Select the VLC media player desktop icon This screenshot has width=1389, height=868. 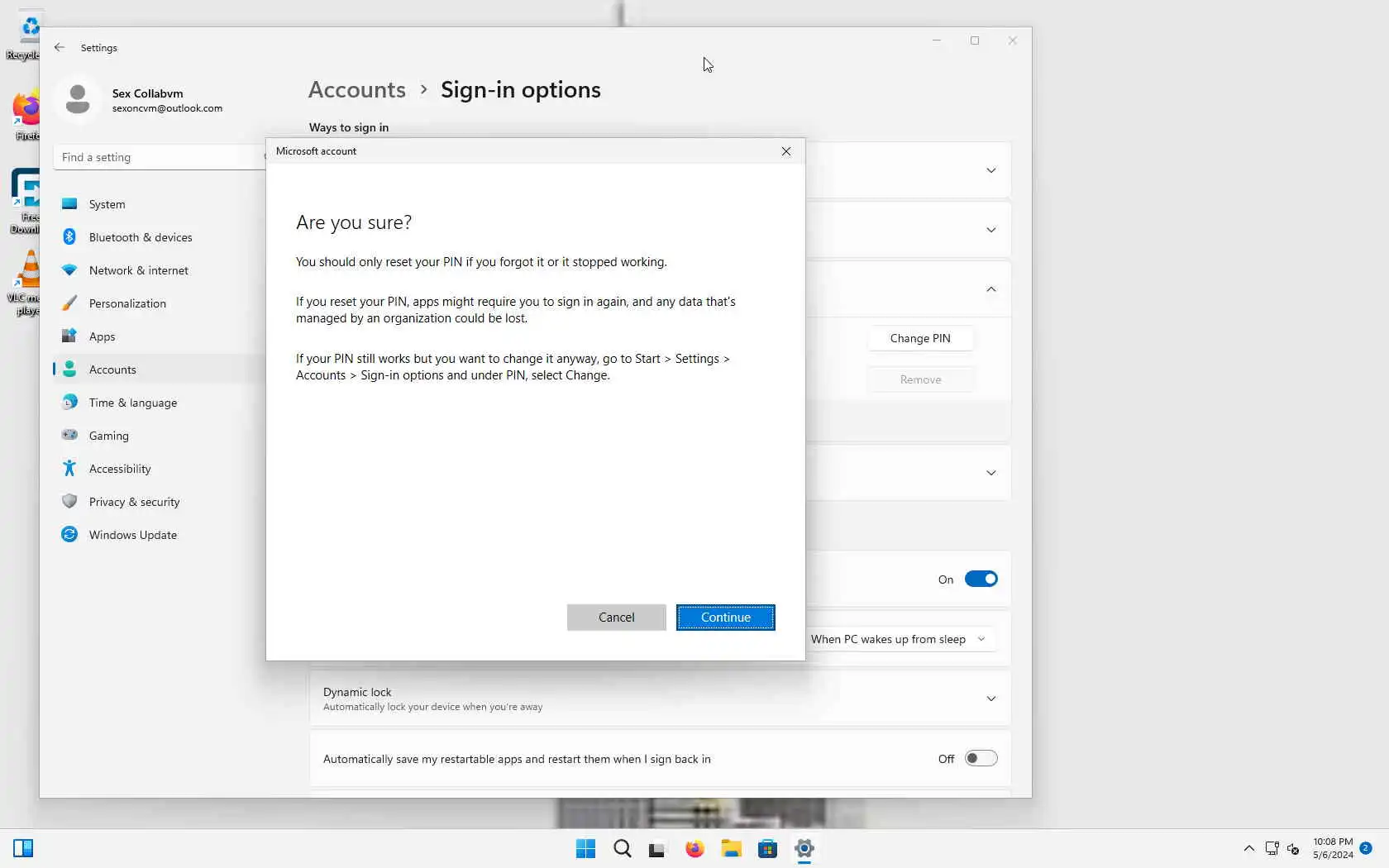(x=27, y=283)
